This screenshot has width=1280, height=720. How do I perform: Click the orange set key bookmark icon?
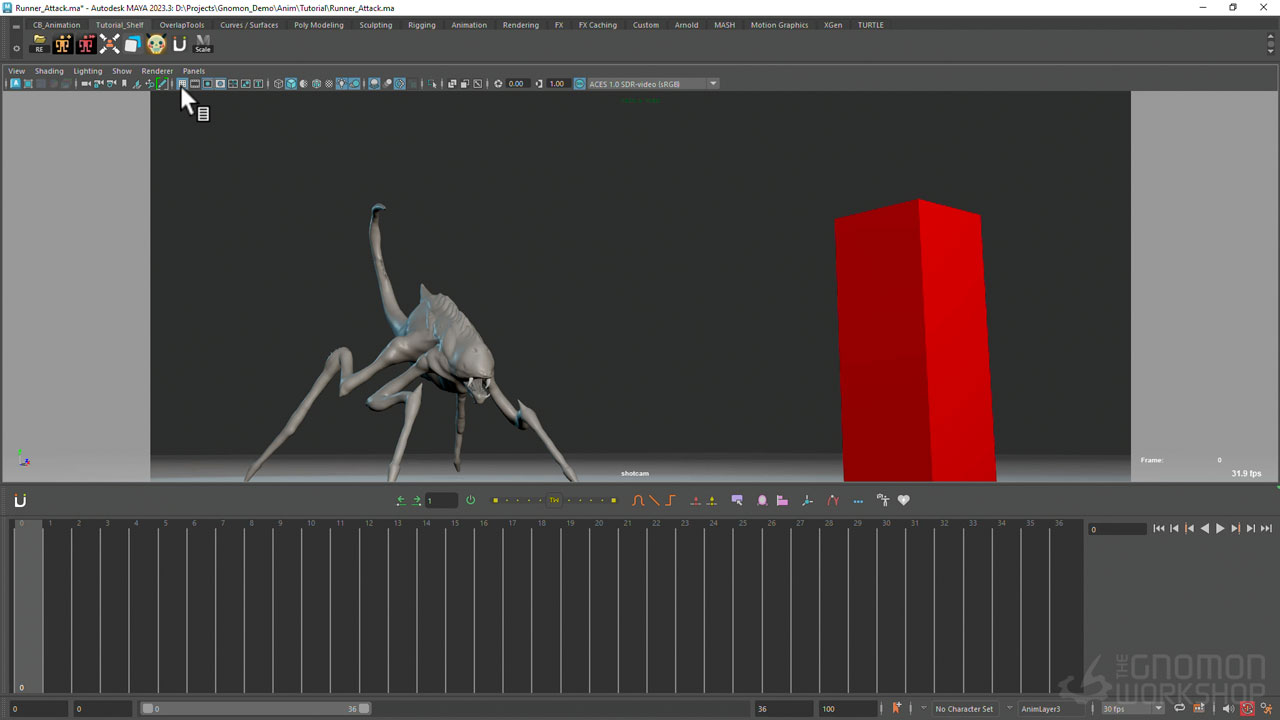coord(896,708)
